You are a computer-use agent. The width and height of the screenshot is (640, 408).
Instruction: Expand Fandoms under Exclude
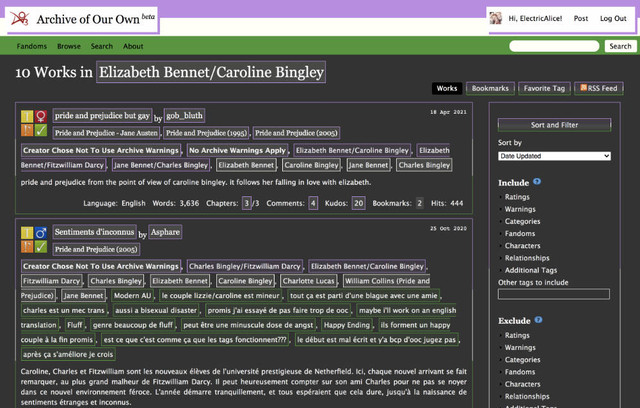520,372
